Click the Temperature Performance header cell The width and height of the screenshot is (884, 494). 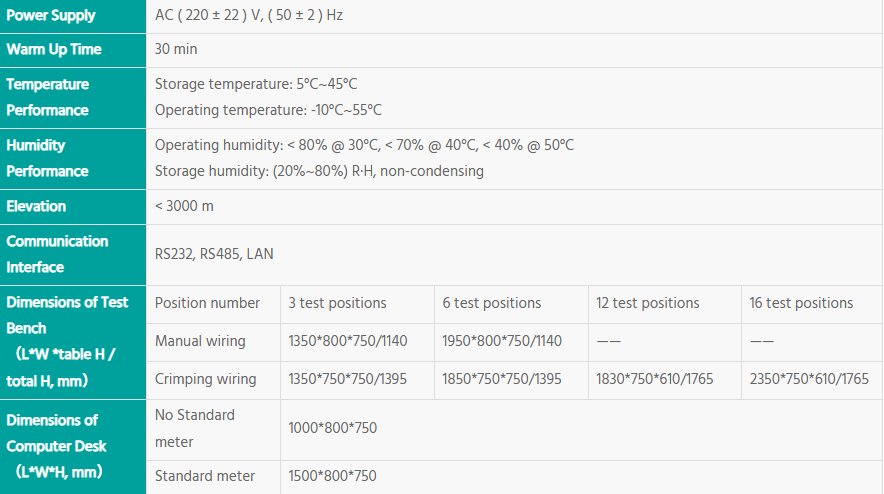click(48, 97)
